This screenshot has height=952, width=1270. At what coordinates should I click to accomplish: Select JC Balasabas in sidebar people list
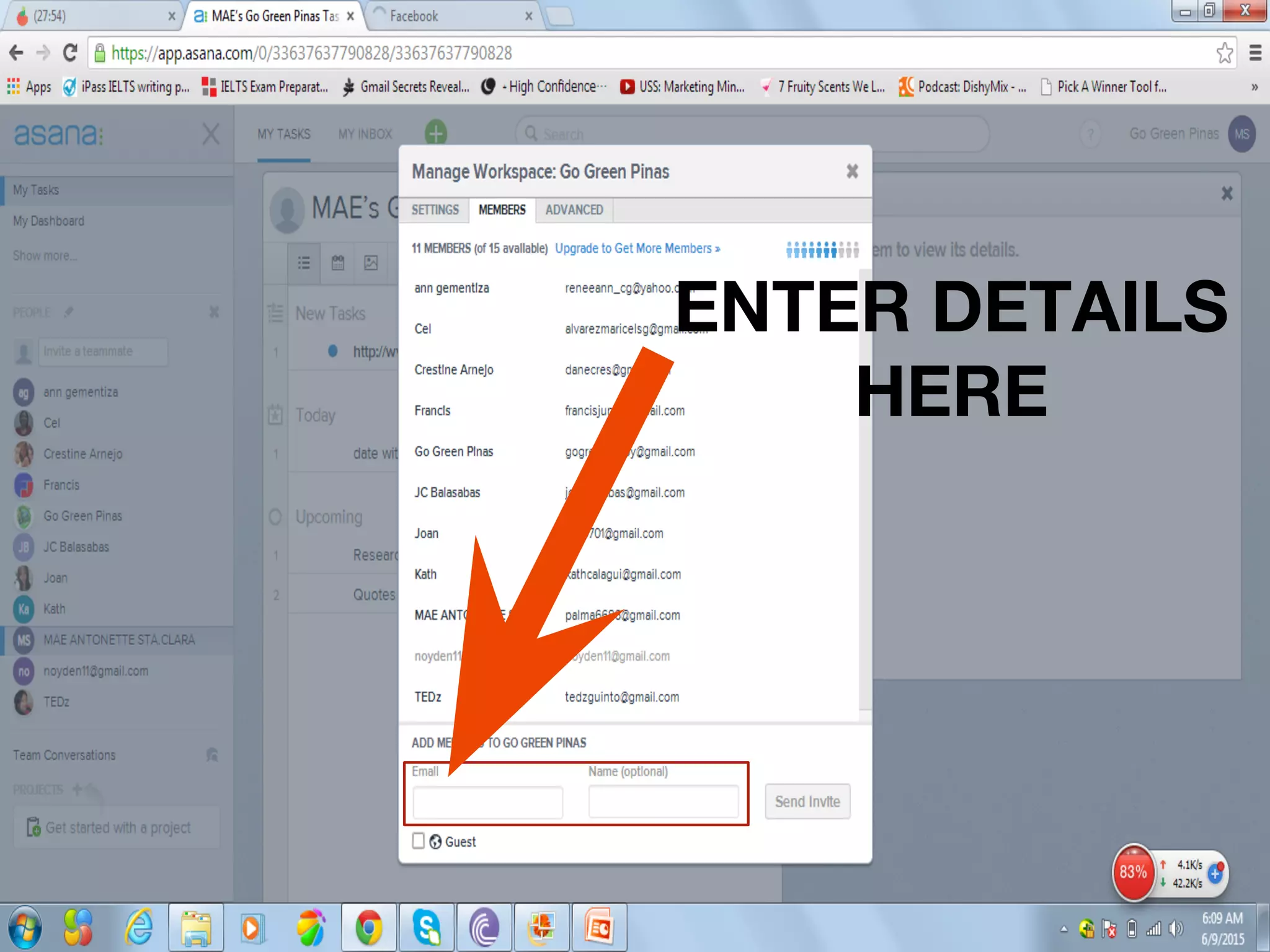(76, 547)
